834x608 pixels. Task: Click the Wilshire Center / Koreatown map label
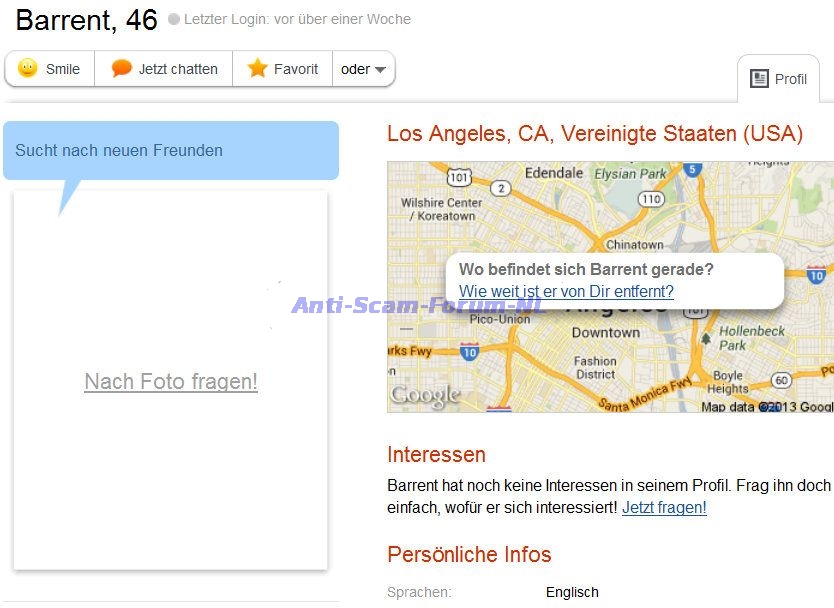tap(439, 209)
